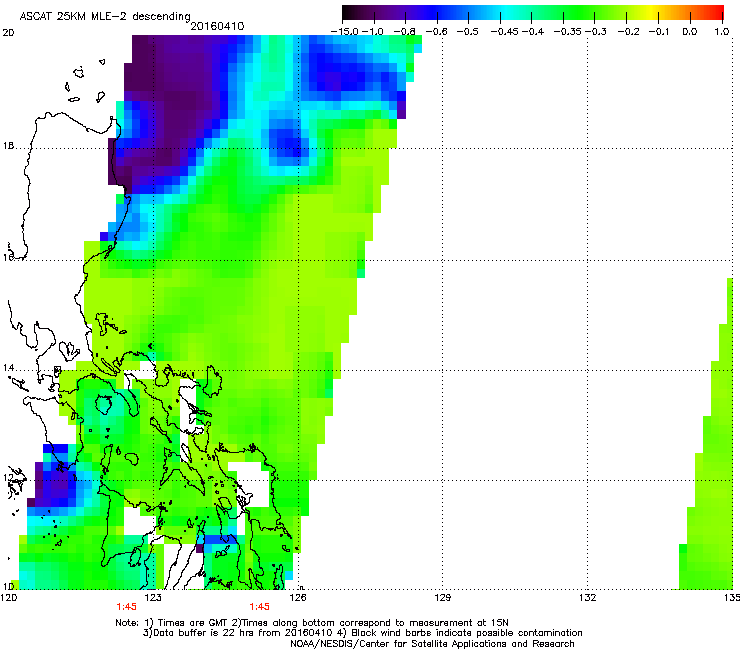Image resolution: width=740 pixels, height=650 pixels.
Task: Select the "-0.1" color scale label
Action: tap(659, 32)
